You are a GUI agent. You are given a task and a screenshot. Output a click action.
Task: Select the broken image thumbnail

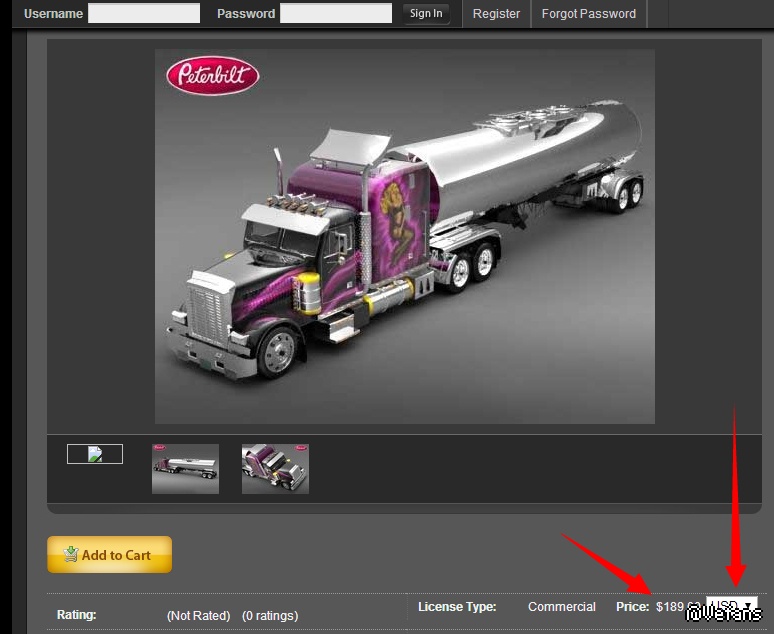point(95,454)
